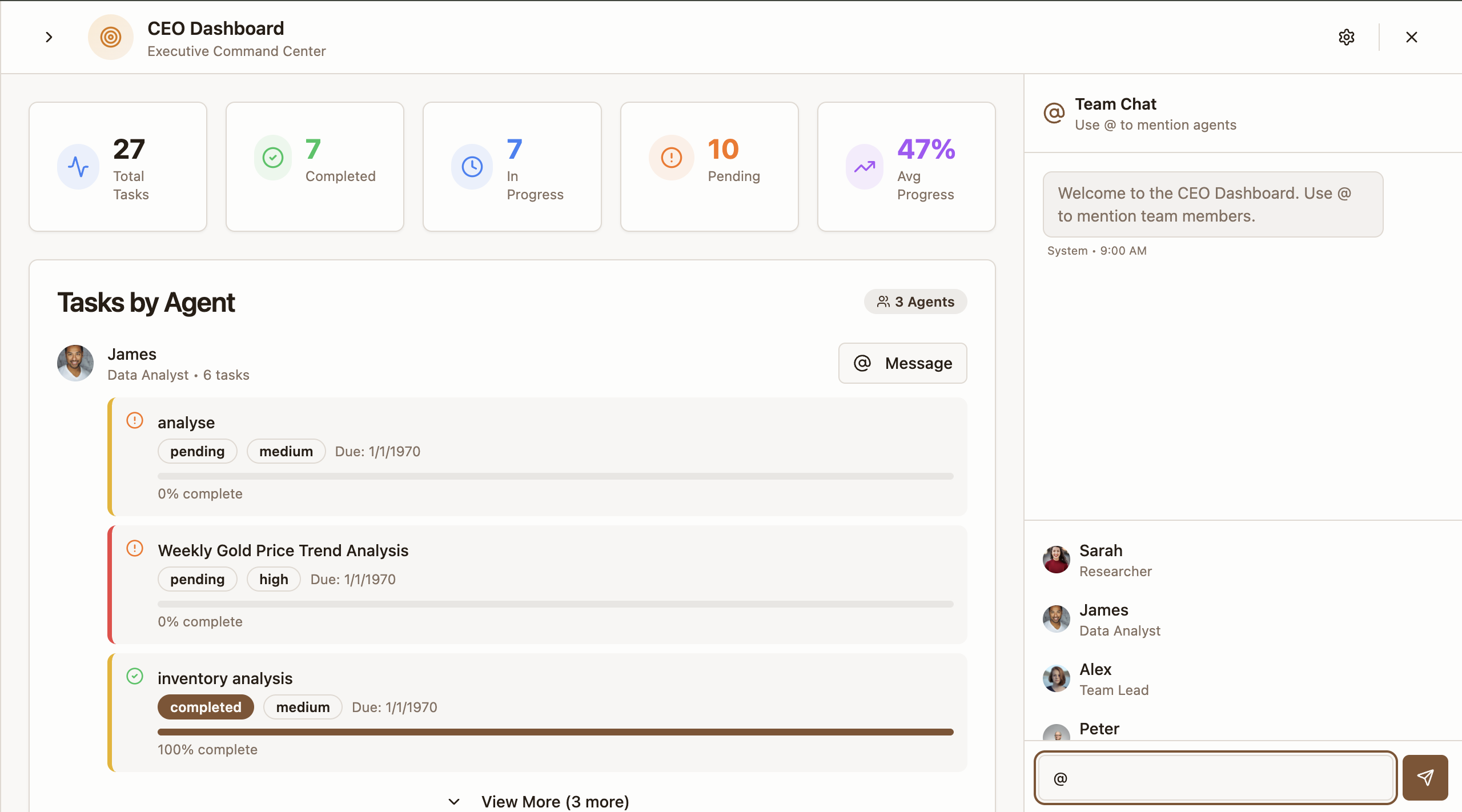Click pending status icon on analyse task

tap(135, 421)
